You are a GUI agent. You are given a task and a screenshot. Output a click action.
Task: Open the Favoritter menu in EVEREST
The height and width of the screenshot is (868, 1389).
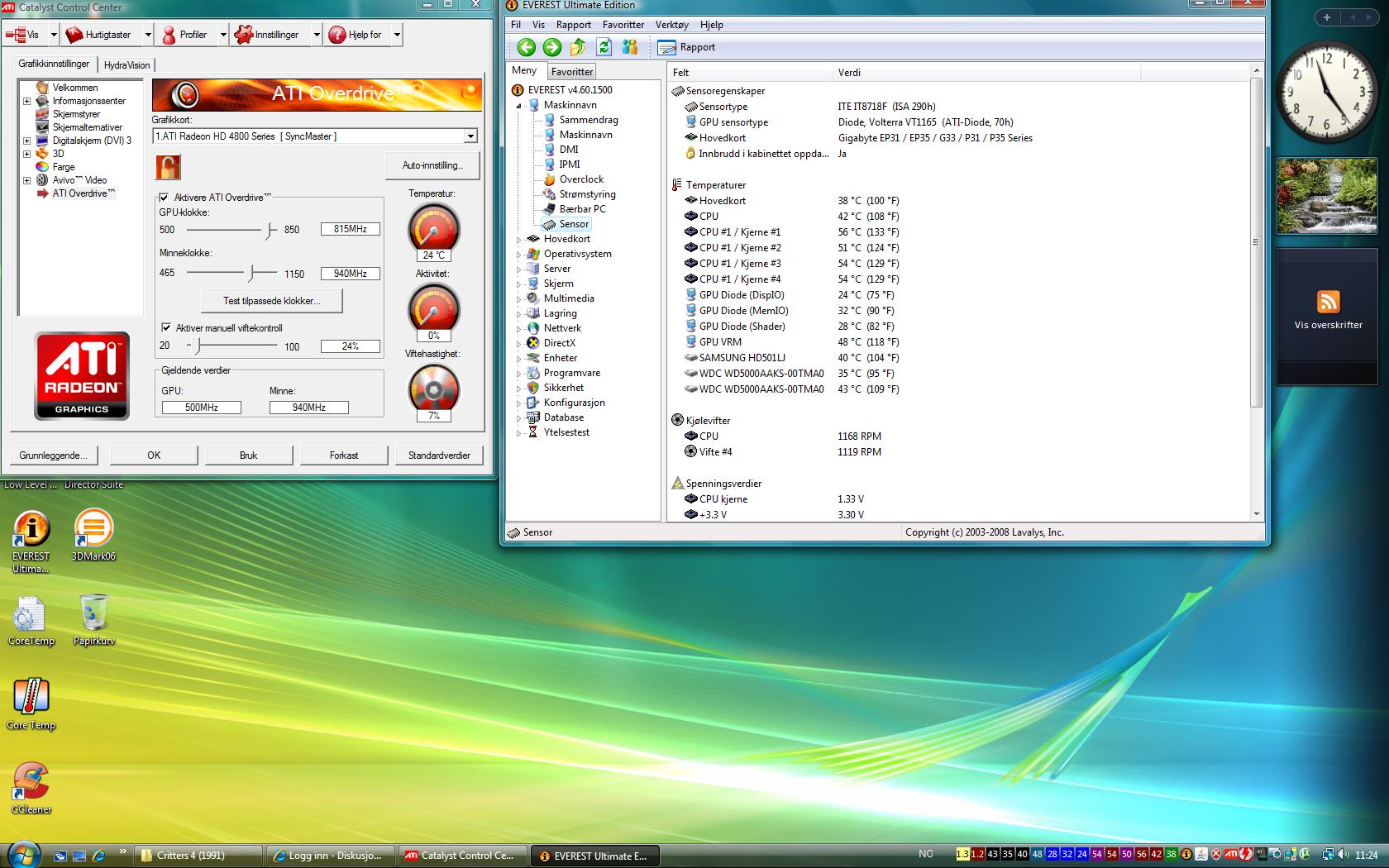(x=623, y=25)
